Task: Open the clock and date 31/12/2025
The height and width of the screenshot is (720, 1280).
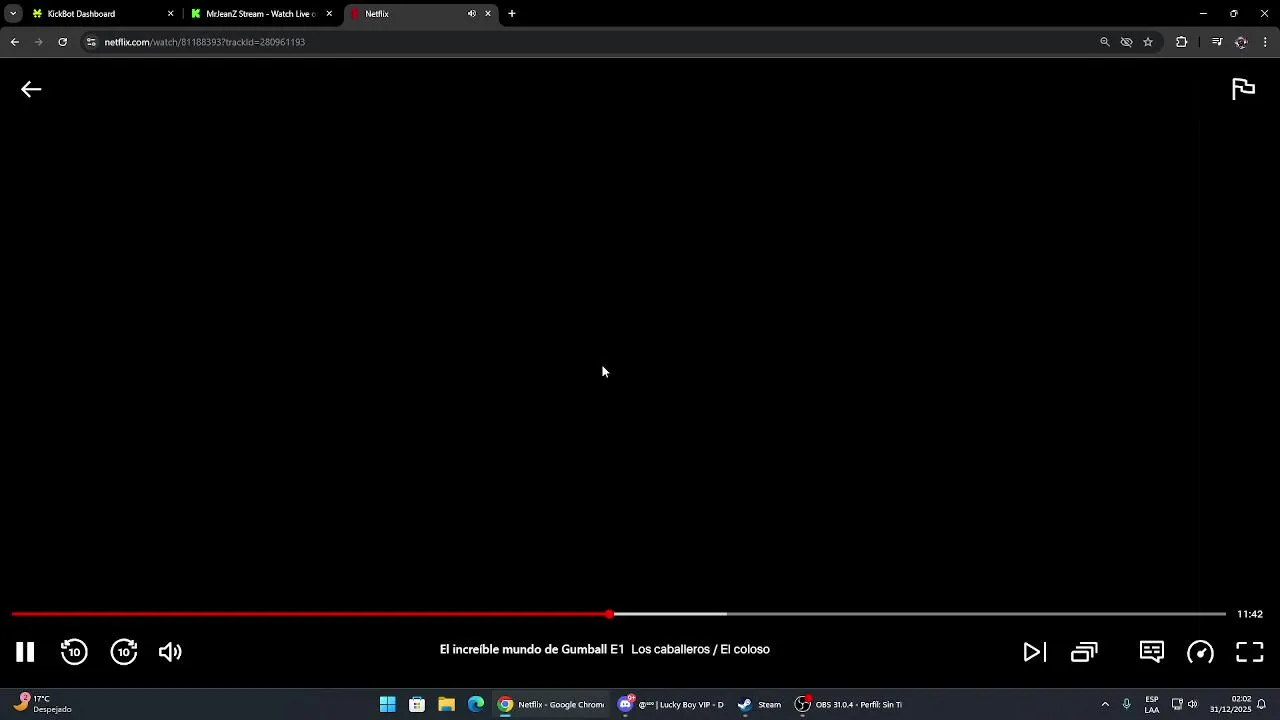Action: coord(1230,704)
